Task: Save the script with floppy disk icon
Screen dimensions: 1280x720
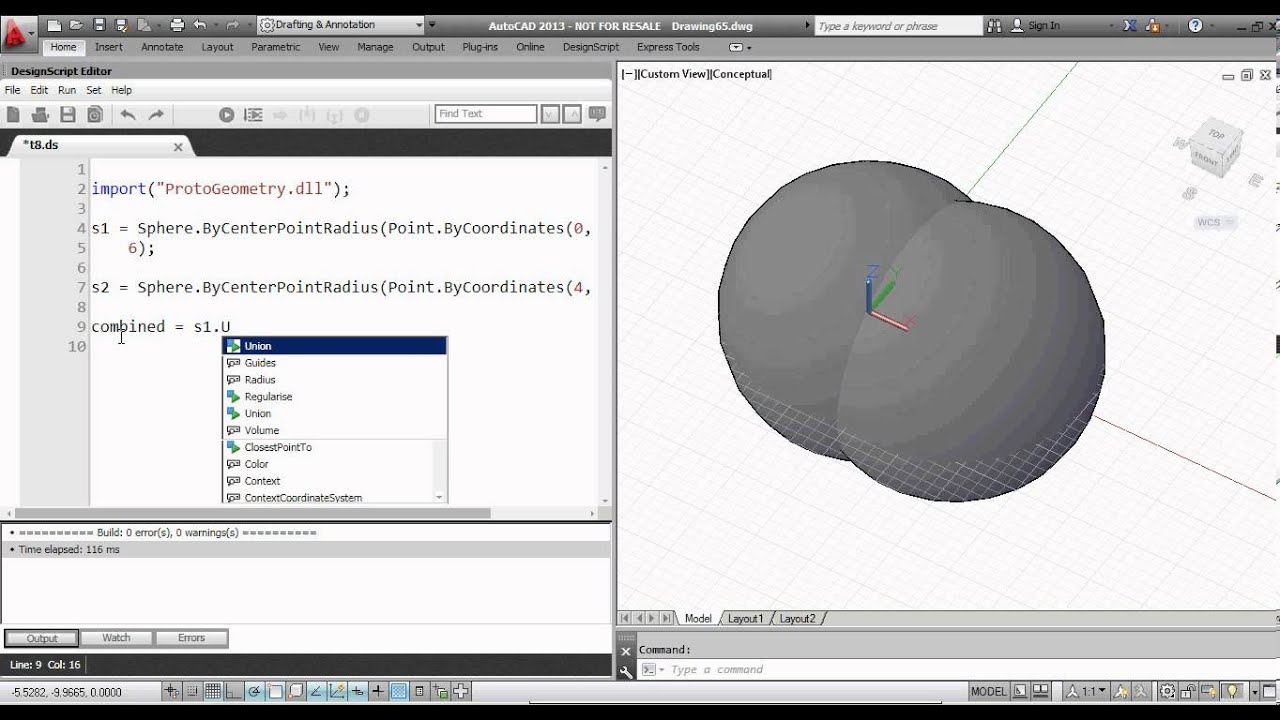Action: tap(68, 115)
